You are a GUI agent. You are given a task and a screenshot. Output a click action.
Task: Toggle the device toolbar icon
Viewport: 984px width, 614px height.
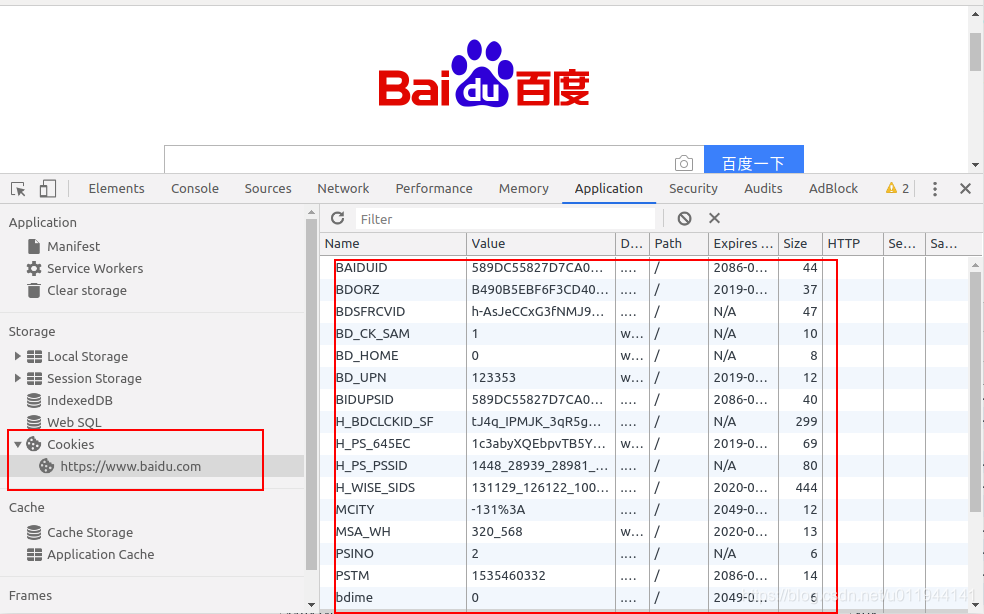[x=48, y=189]
